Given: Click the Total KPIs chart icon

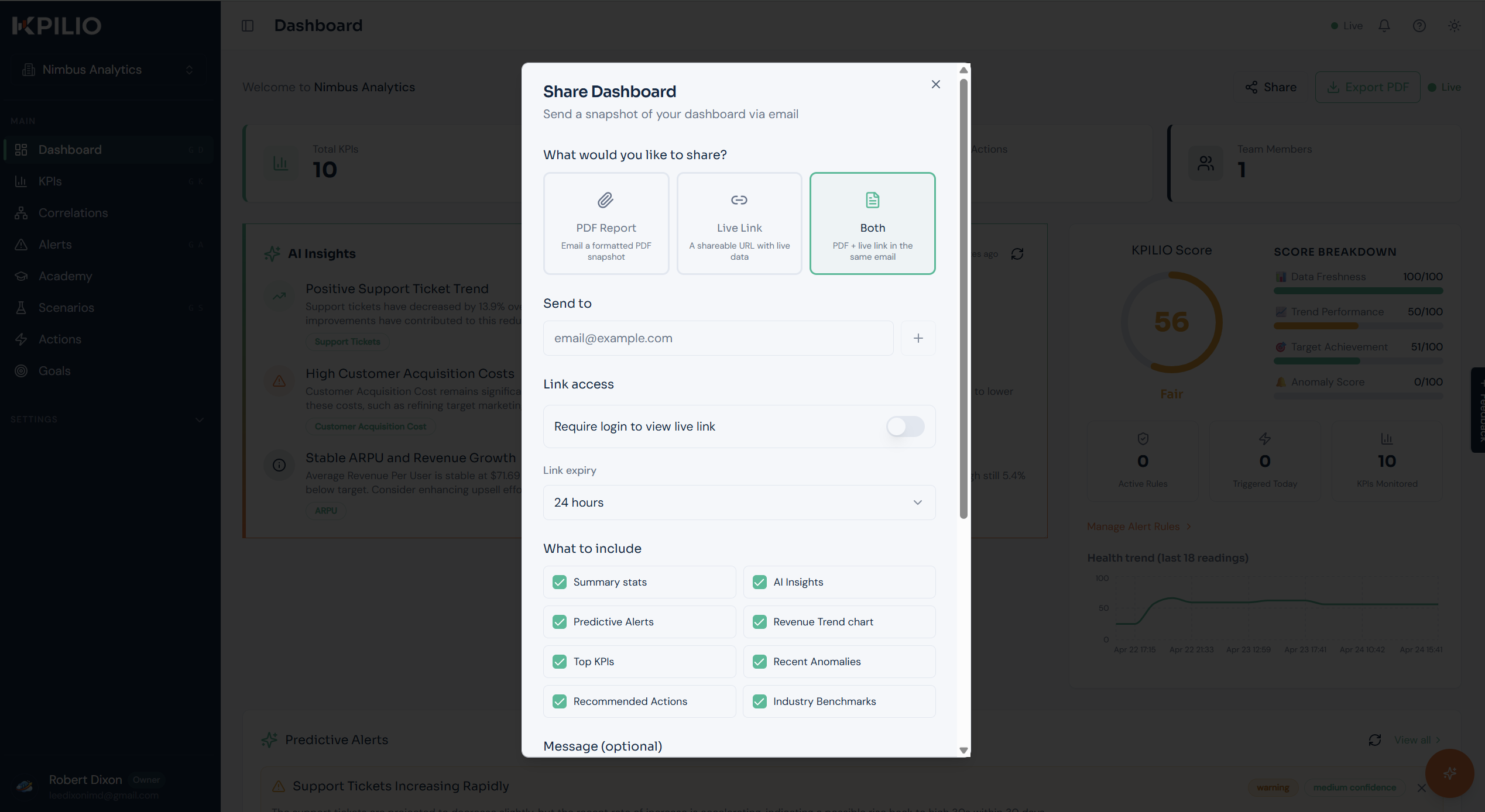Looking at the screenshot, I should [x=281, y=163].
